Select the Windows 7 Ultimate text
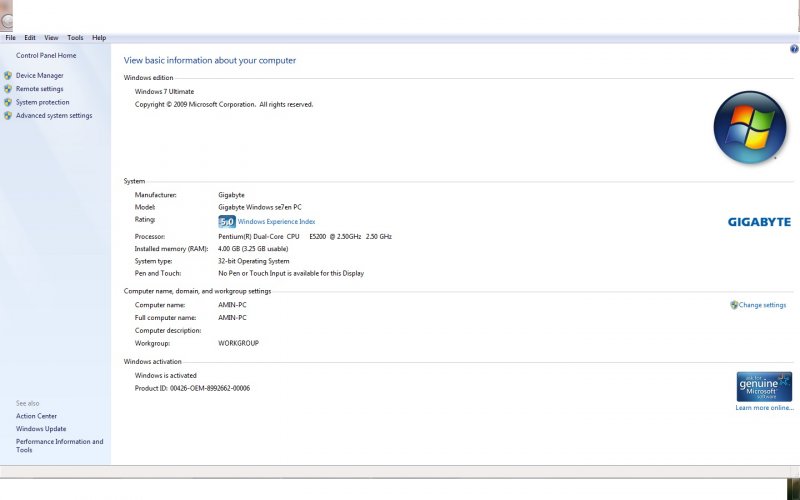The image size is (800, 500). click(x=164, y=92)
